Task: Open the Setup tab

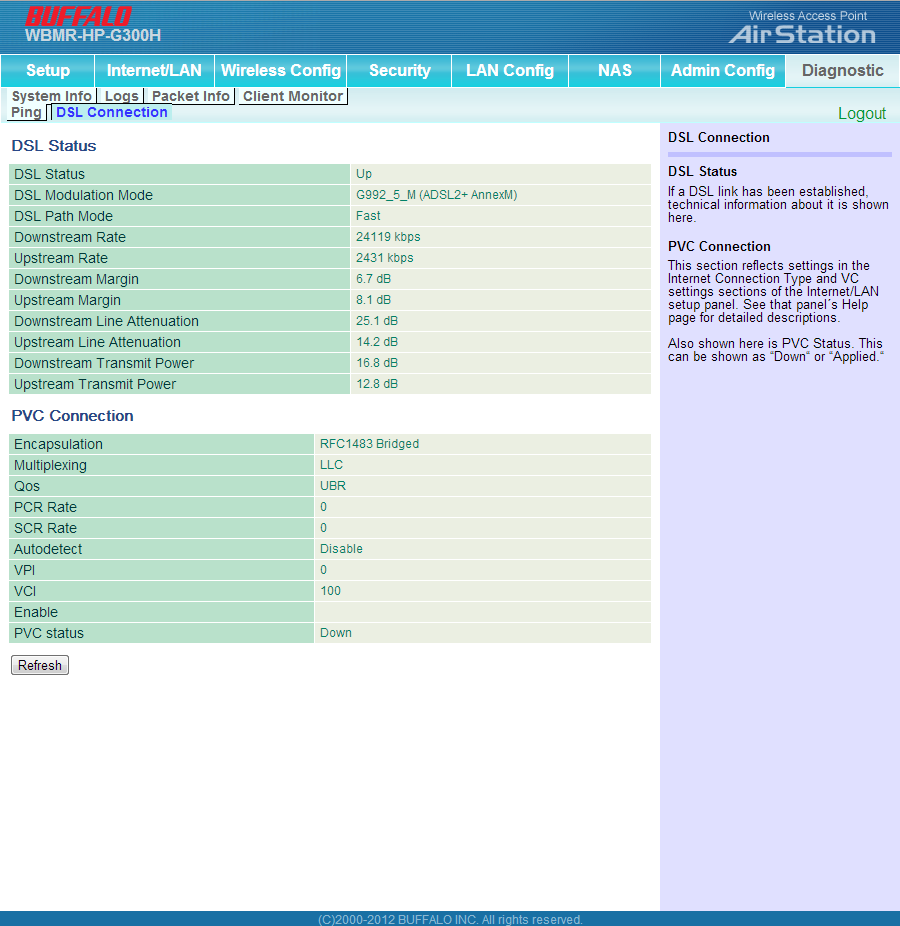Action: click(x=48, y=71)
